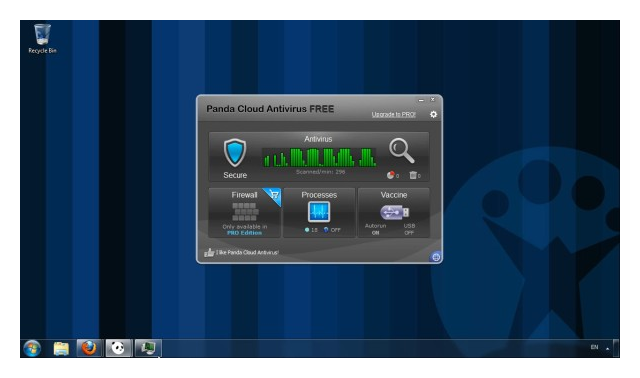Viewport: 640px width, 378px height.
Task: Click the Processes heading
Action: click(x=319, y=195)
